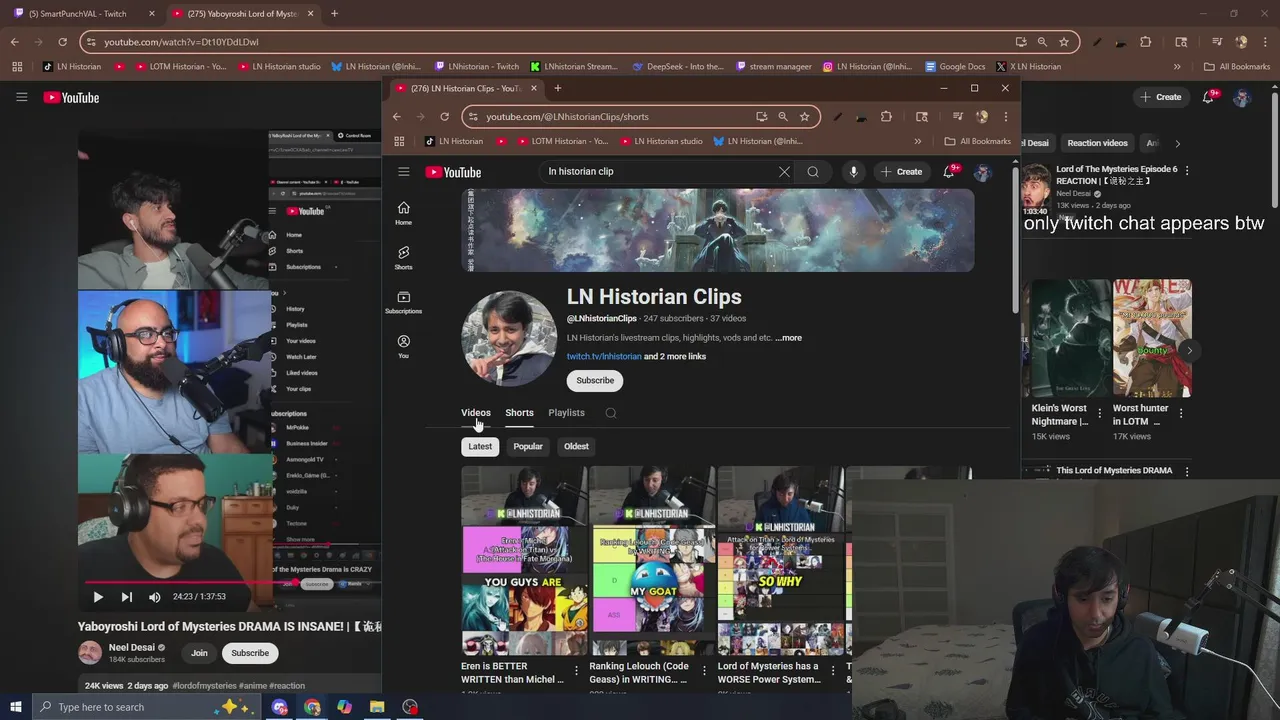The height and width of the screenshot is (720, 1280).
Task: Click the Windows taskbar search box
Action: [144, 707]
